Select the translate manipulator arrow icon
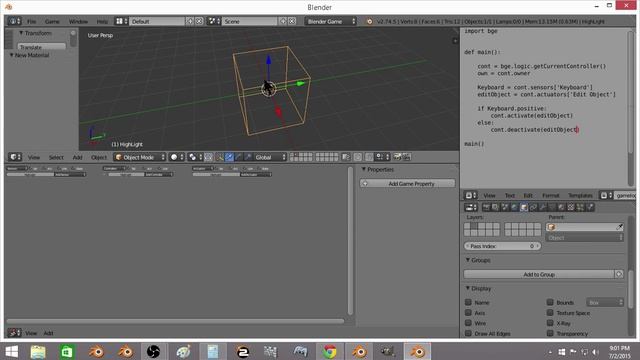Image resolution: width=640 pixels, height=360 pixels. coord(229,157)
